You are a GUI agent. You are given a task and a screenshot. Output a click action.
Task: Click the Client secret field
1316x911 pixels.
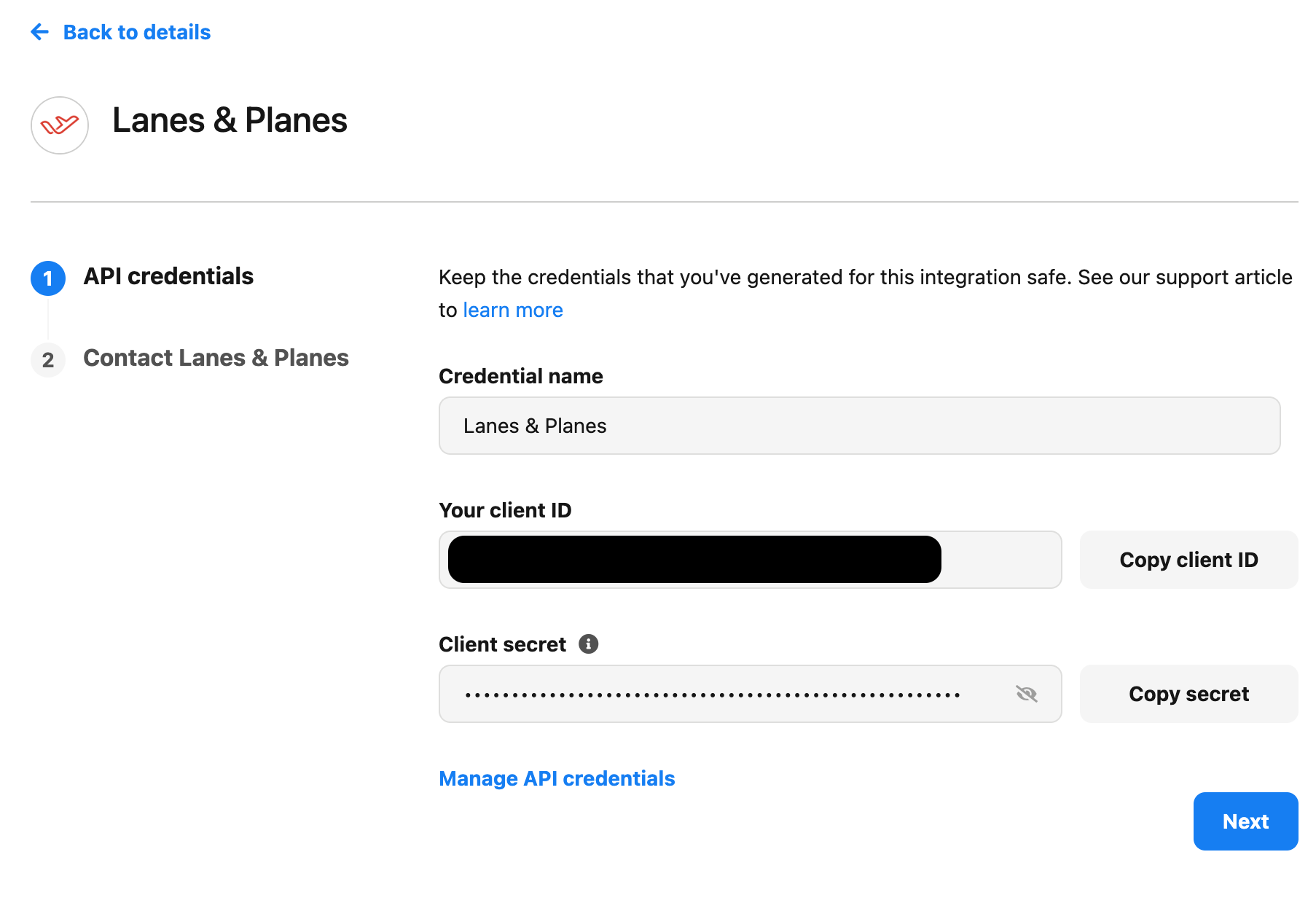(751, 694)
